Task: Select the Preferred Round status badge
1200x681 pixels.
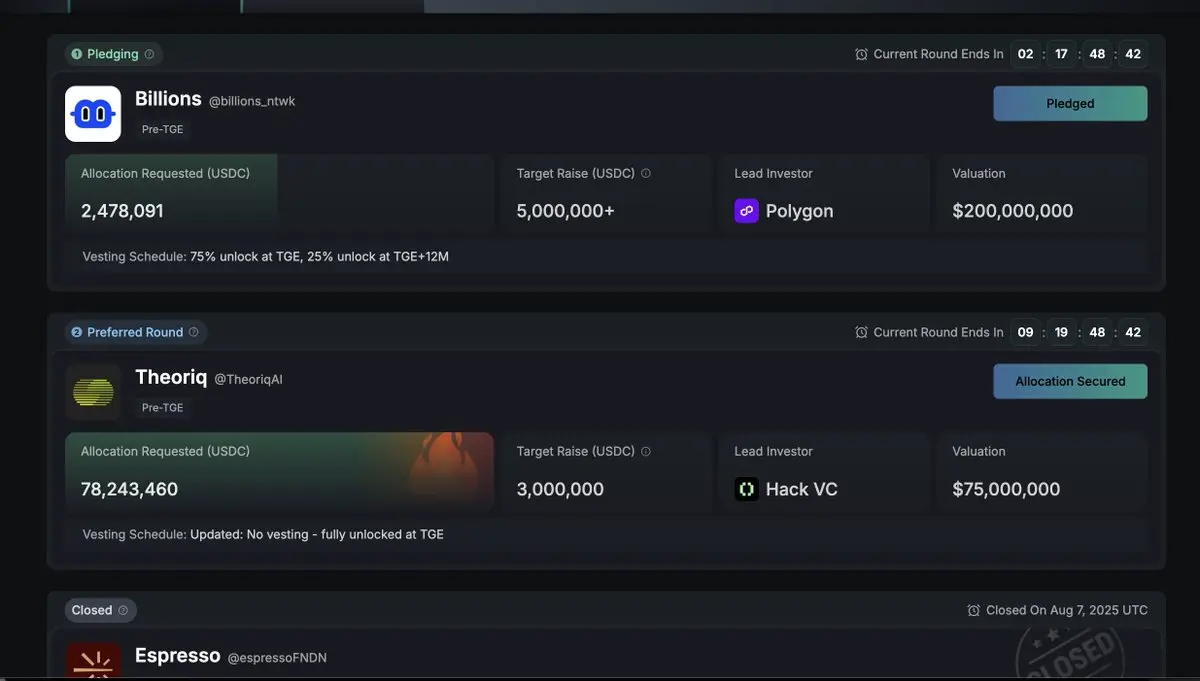Action: tap(136, 332)
